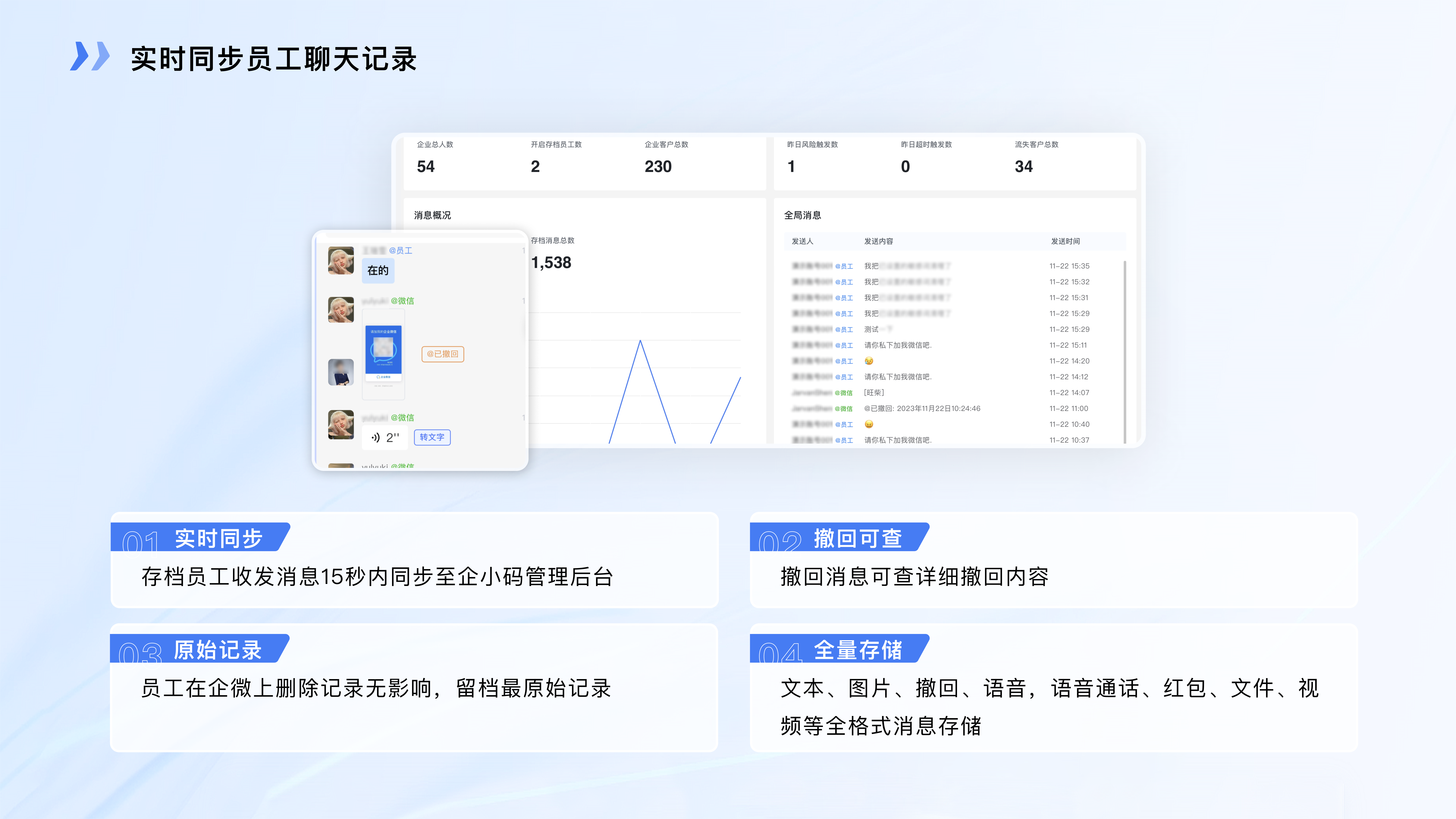The height and width of the screenshot is (819, 1456).
Task: Click the 03 原始记录 card header
Action: coord(200,648)
